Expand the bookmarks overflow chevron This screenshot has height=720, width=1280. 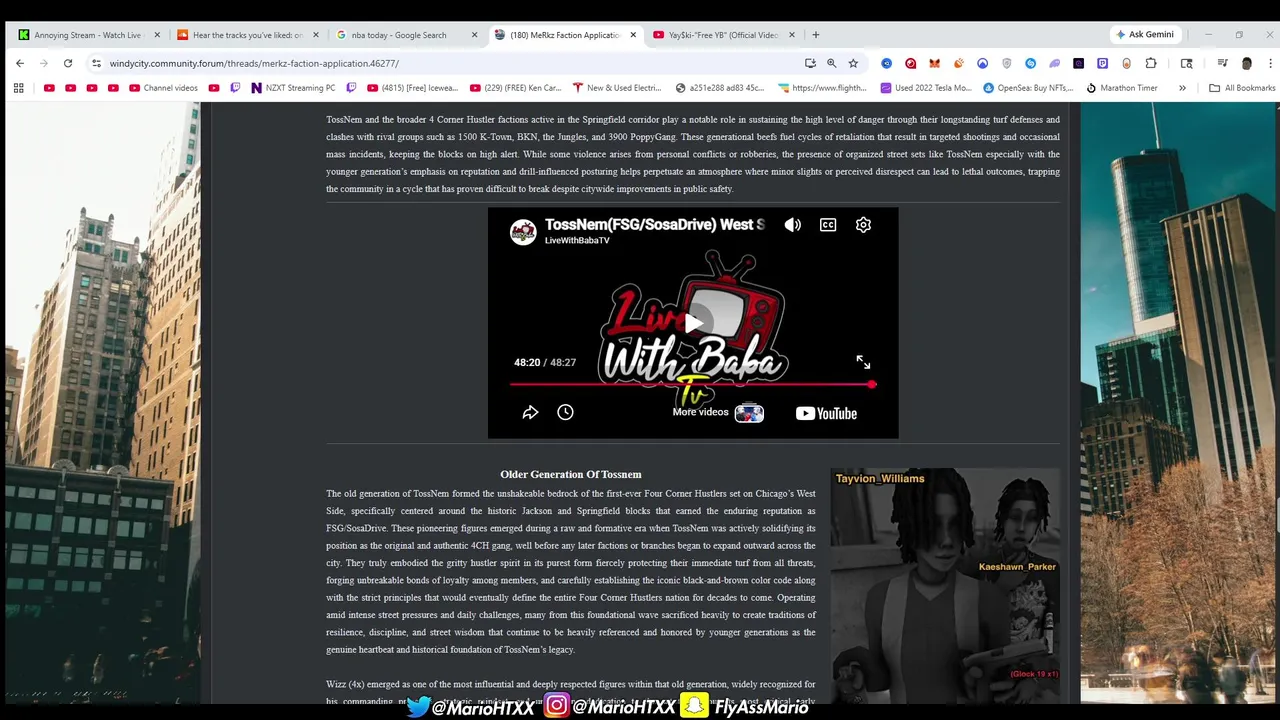[x=1182, y=88]
